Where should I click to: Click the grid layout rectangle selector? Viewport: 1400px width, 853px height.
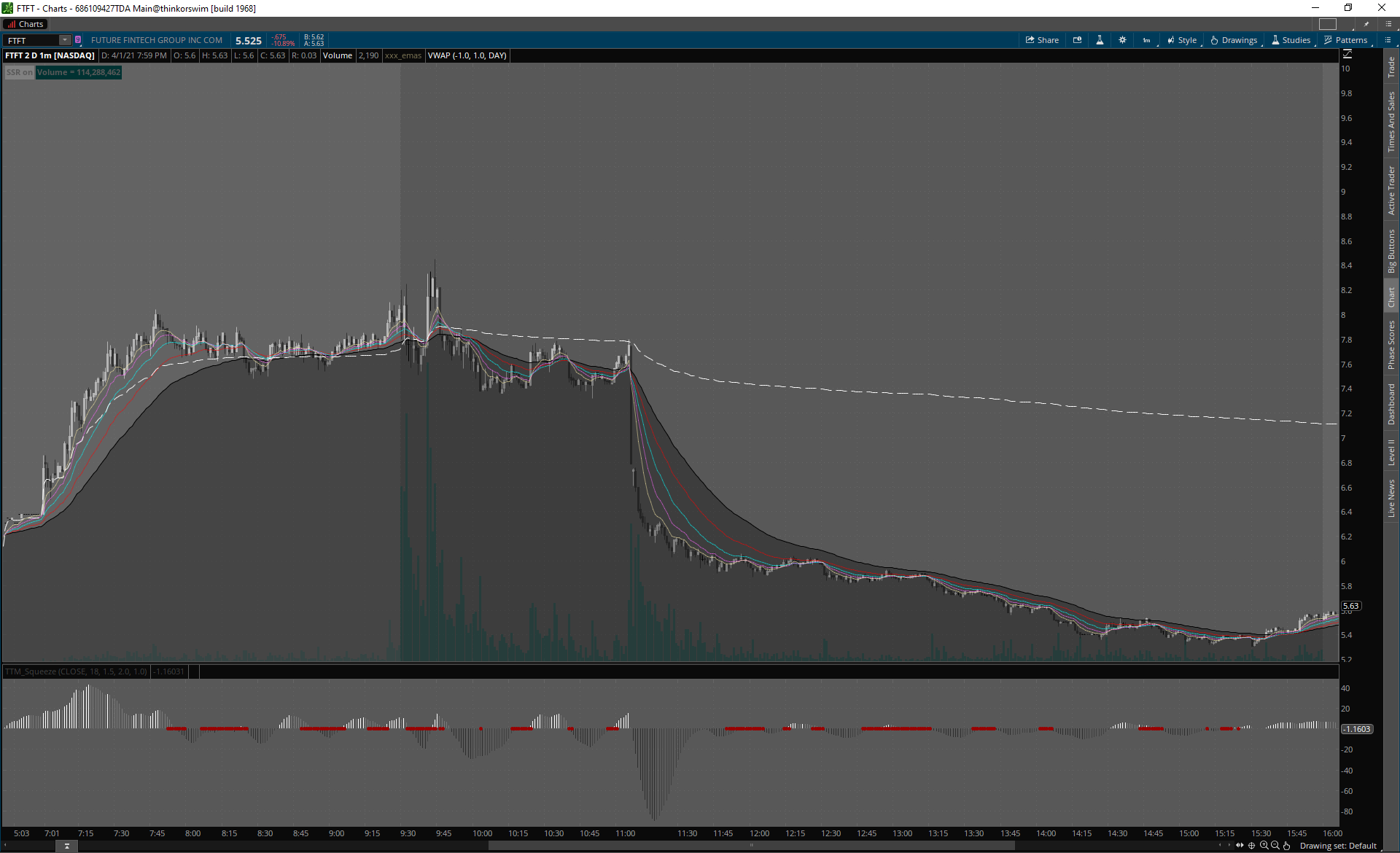coord(1327,24)
